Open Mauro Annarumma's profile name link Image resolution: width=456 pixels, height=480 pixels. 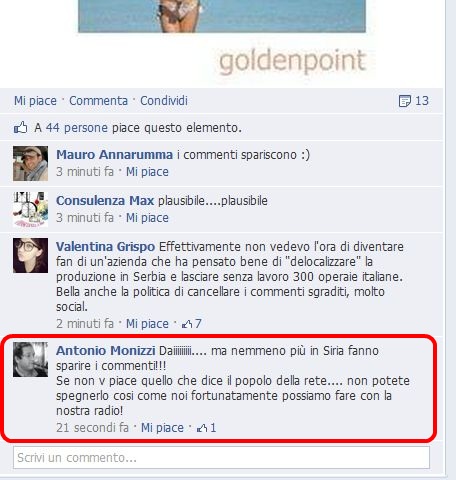coord(114,155)
